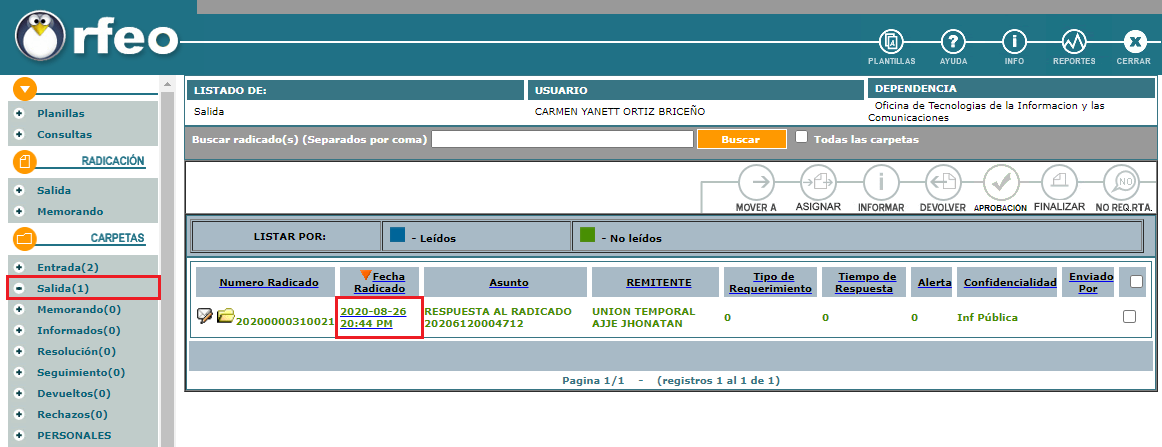Screen dimensions: 1162x447
Task: Expand the Entrada(2) folder
Action: 20,267
